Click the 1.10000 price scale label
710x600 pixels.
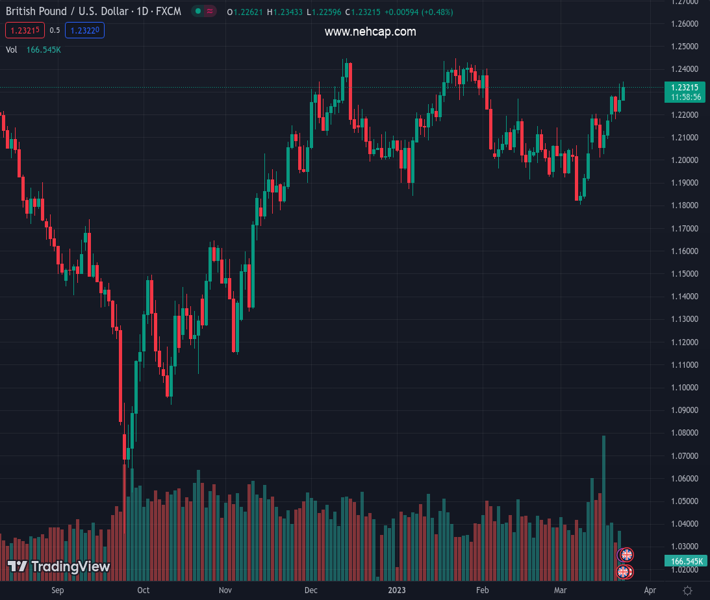click(685, 387)
